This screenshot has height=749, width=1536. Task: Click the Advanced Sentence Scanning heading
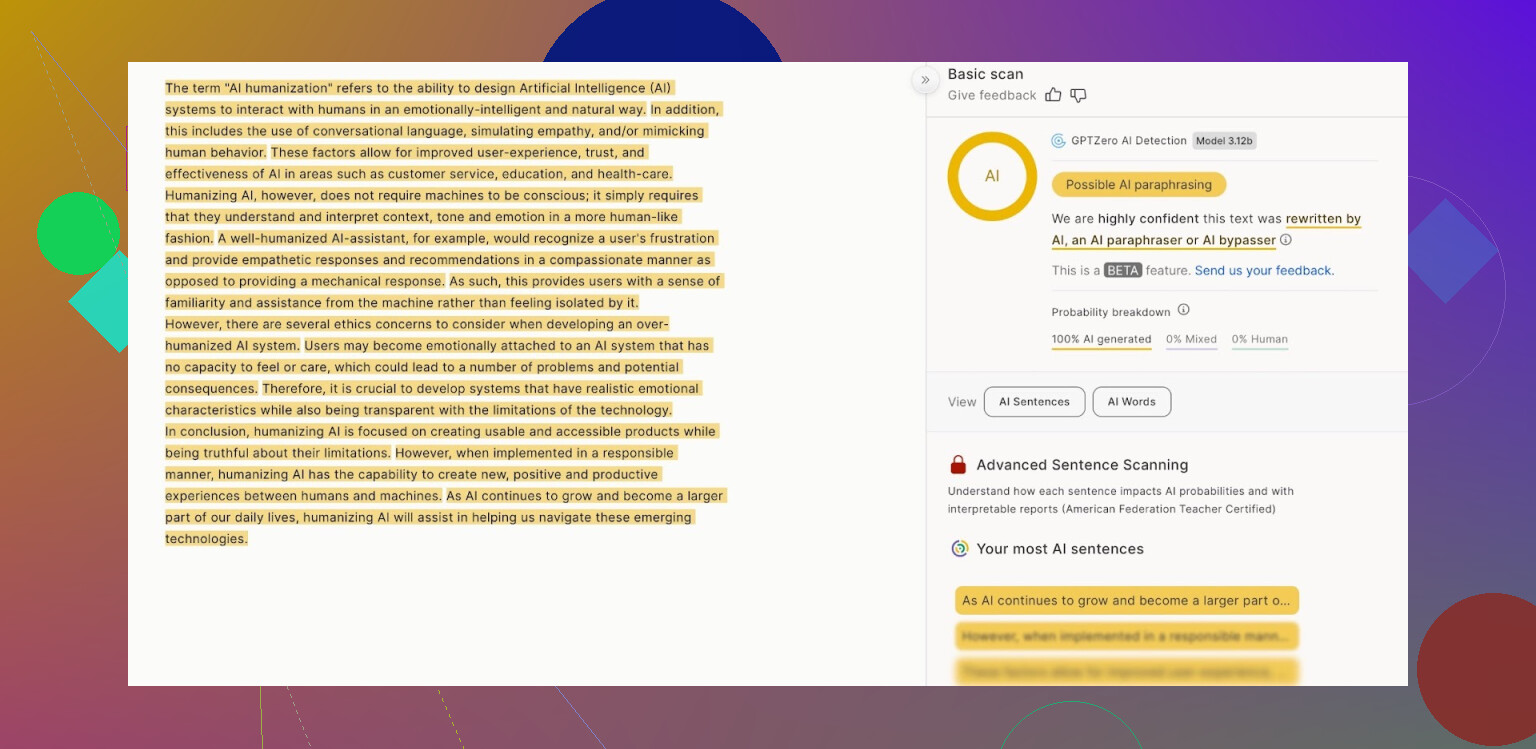tap(1082, 465)
